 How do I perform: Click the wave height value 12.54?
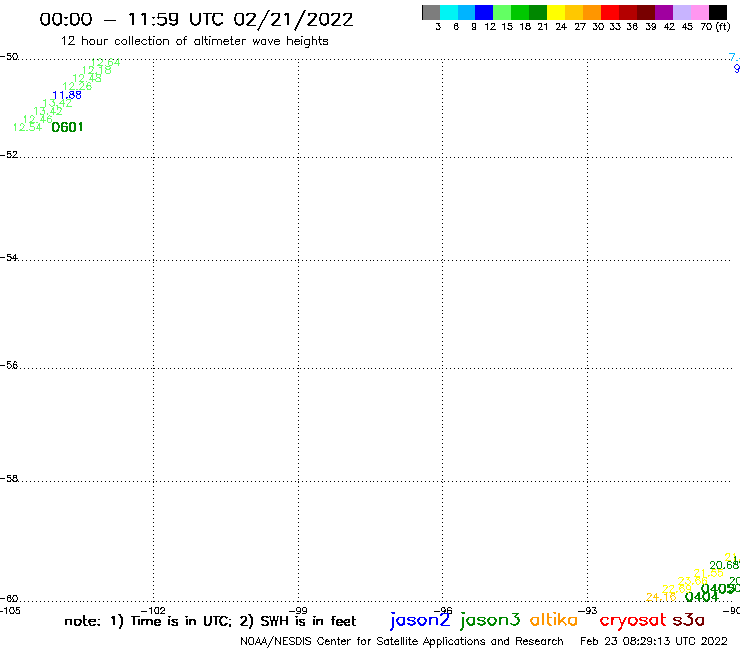(x=27, y=127)
